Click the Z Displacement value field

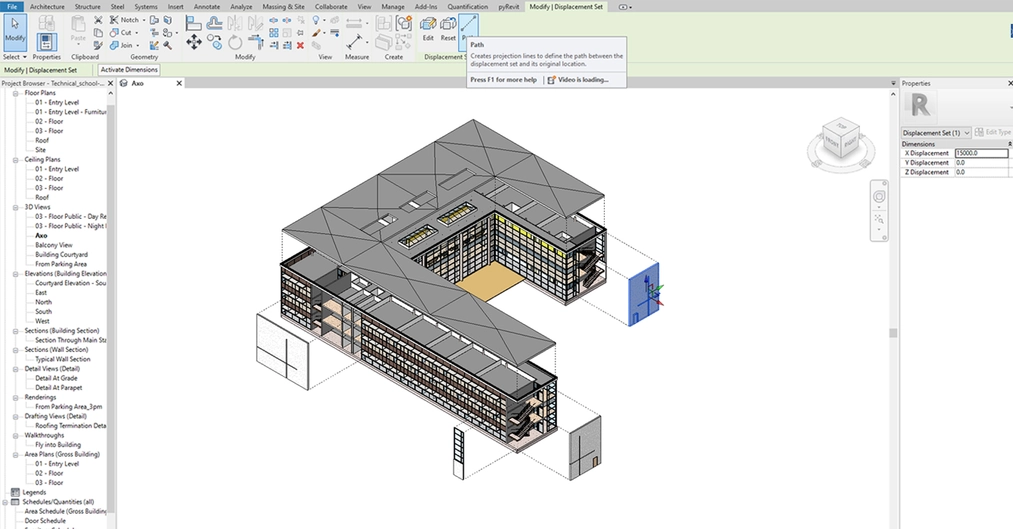pyautogui.click(x=981, y=172)
